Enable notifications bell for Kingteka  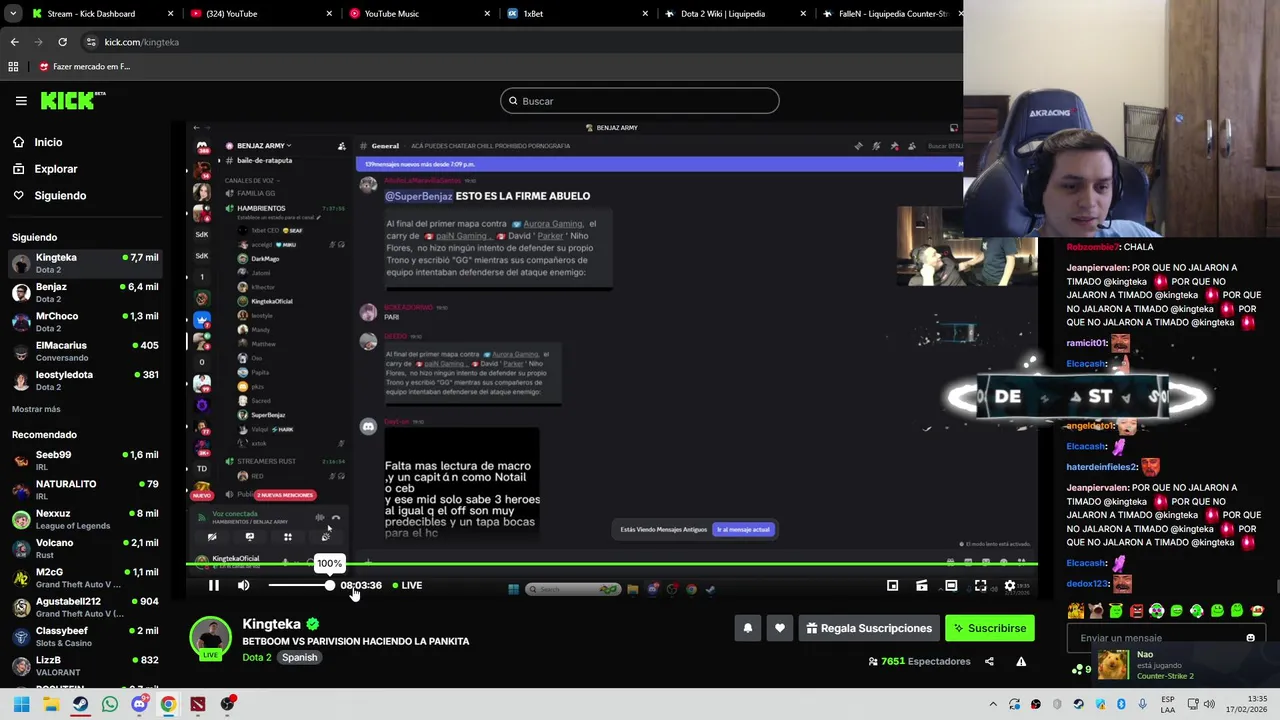pyautogui.click(x=747, y=628)
